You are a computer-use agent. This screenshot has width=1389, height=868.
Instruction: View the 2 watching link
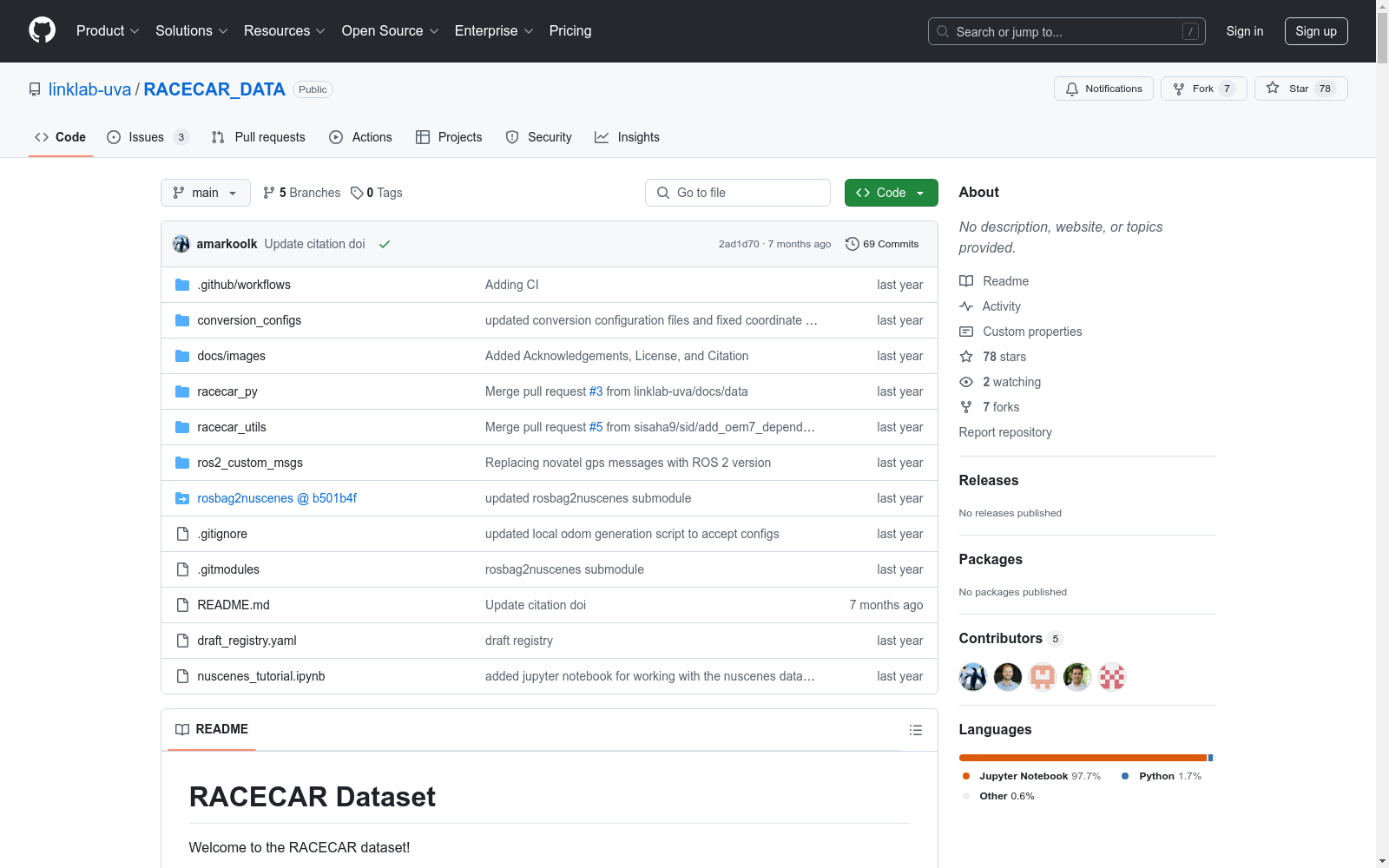coord(1000,382)
